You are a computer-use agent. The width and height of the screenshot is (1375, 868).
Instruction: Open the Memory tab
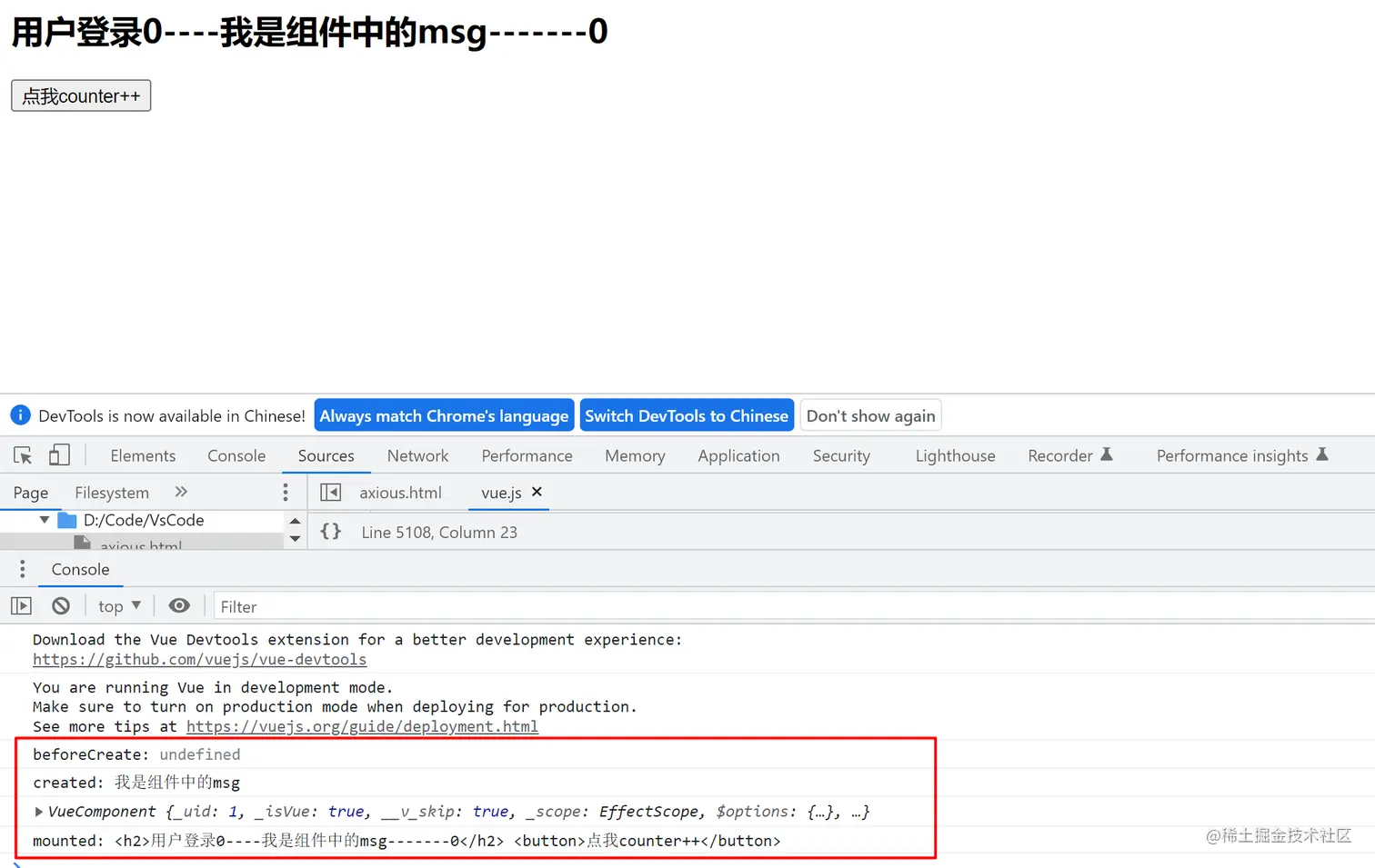click(x=635, y=455)
